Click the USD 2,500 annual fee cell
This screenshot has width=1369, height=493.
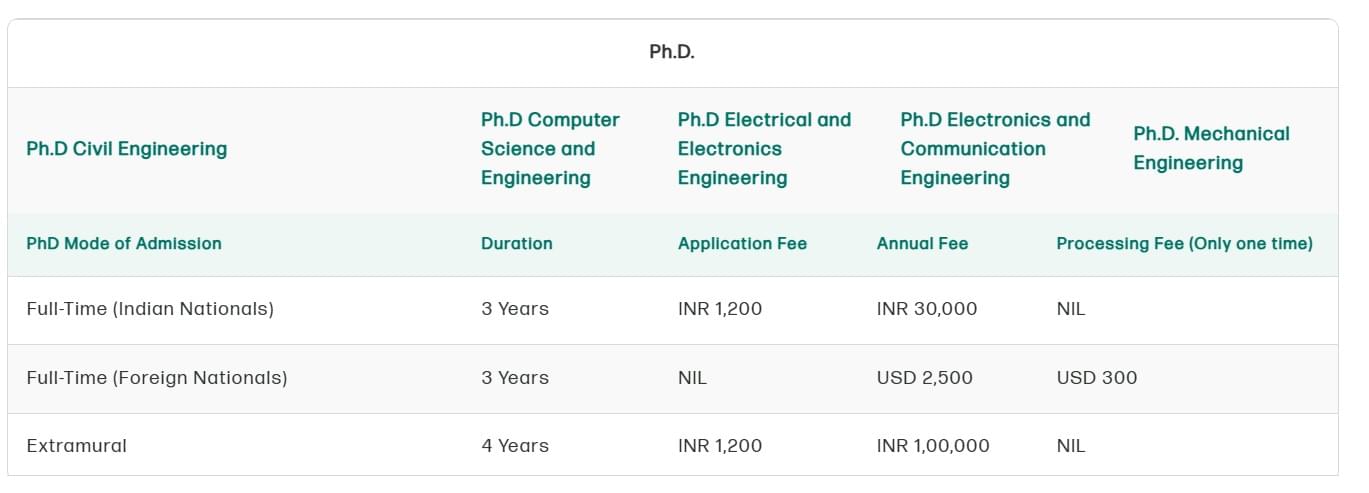point(924,378)
